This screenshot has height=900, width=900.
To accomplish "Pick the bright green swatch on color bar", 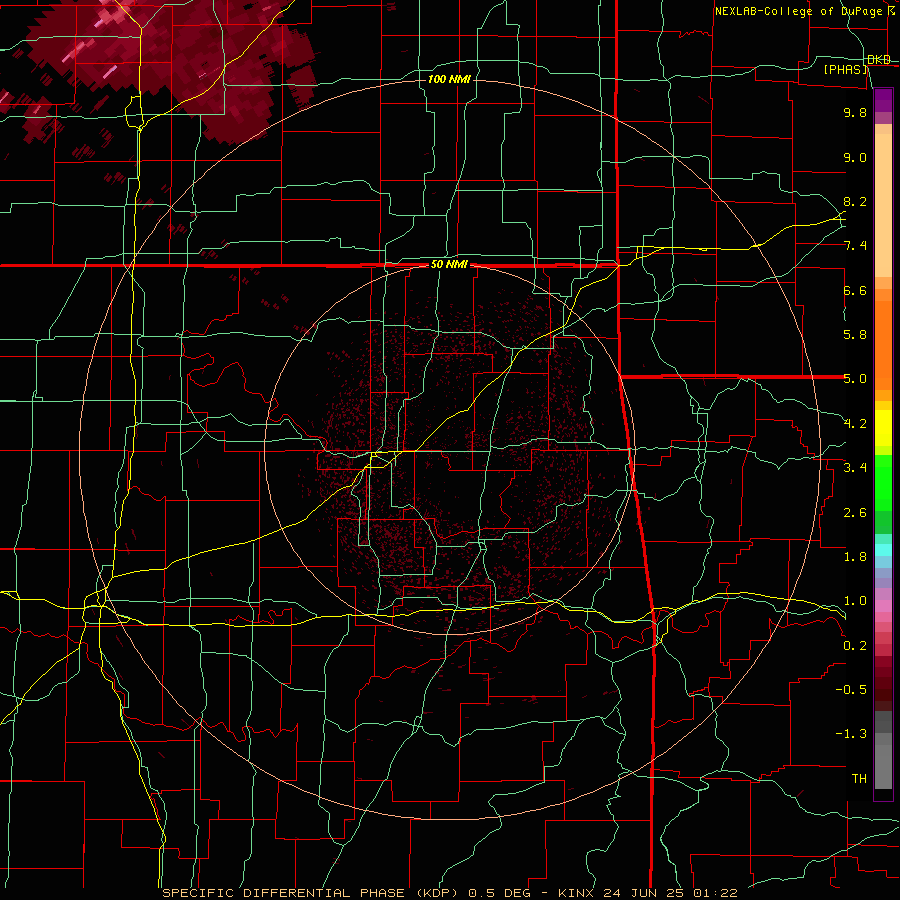I will point(883,482).
